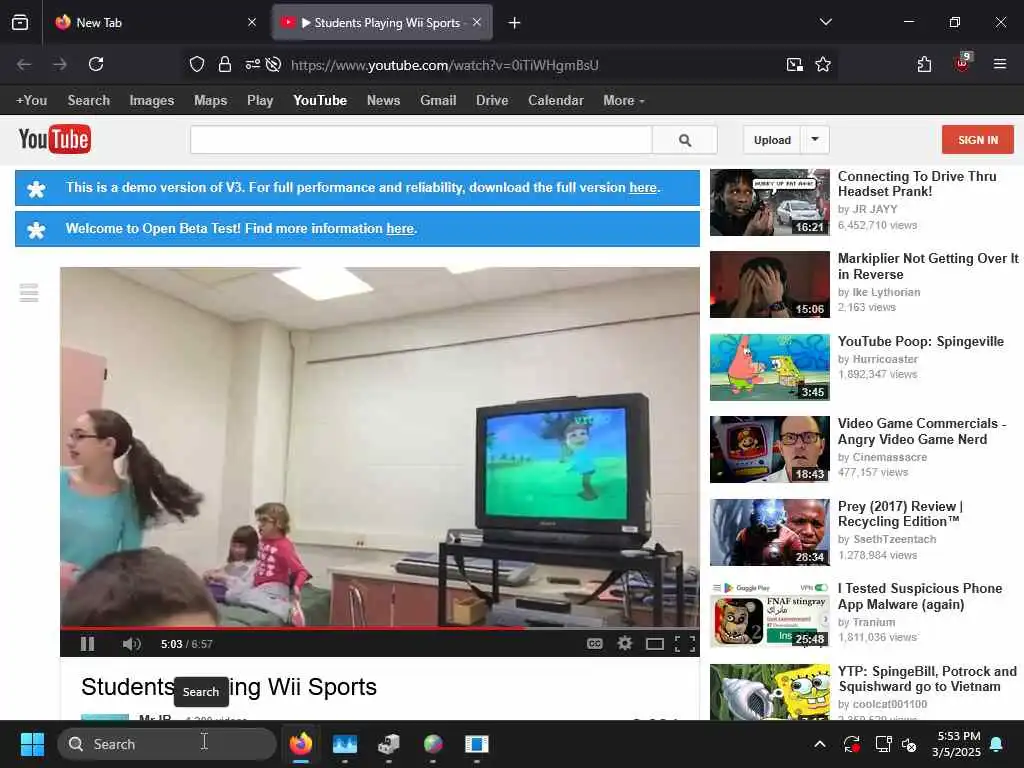The image size is (1024, 768).
Task: Open the JR JAYY channel link
Action: click(874, 209)
